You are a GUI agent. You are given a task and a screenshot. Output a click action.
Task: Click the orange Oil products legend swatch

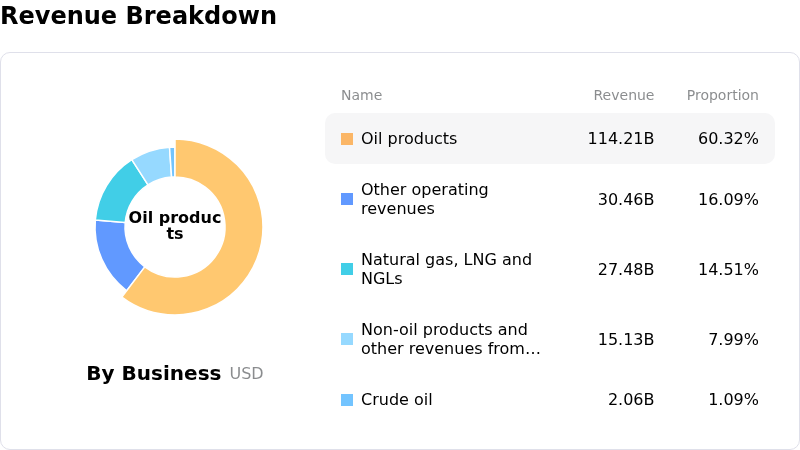pyautogui.click(x=347, y=139)
